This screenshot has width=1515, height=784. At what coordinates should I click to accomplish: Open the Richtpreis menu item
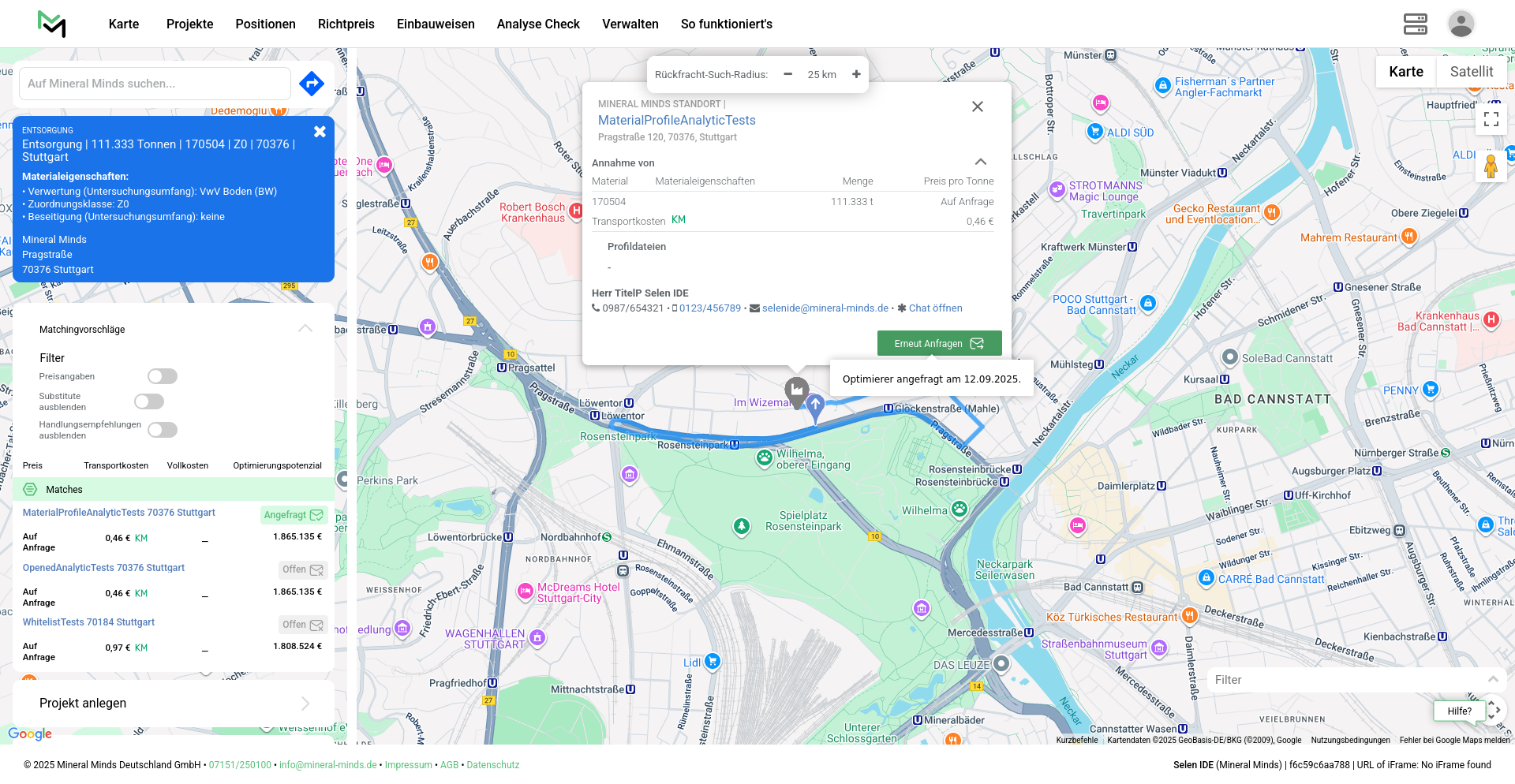tap(346, 24)
